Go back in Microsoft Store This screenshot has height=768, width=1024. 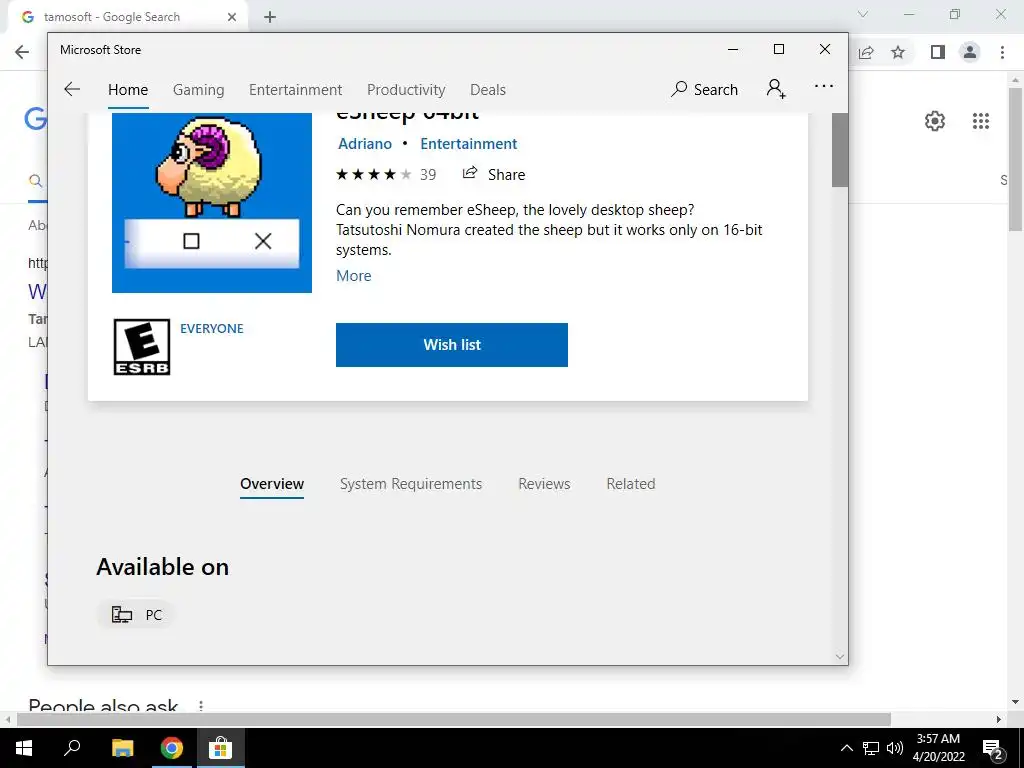(72, 89)
